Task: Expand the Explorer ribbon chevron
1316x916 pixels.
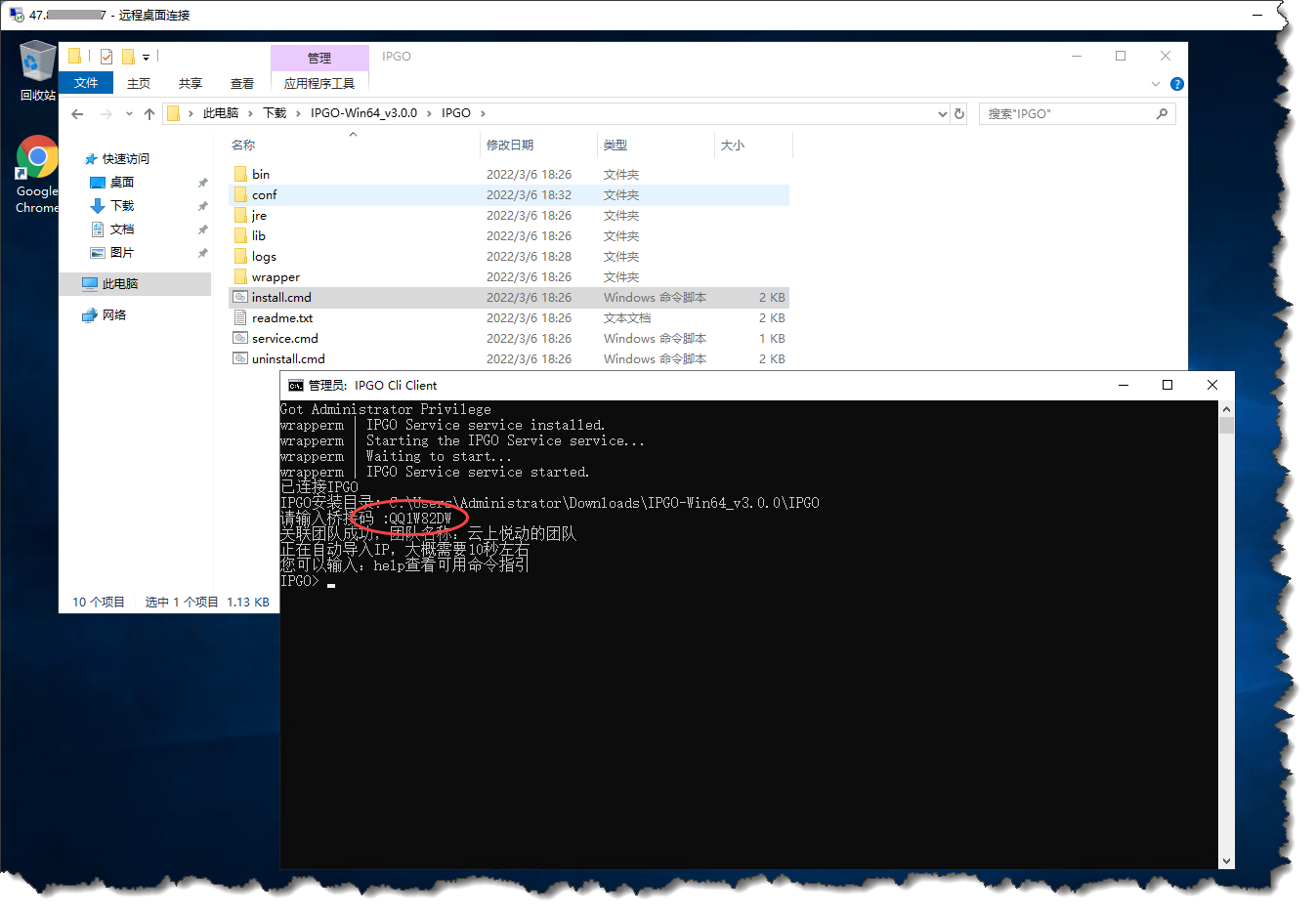Action: pos(1156,84)
